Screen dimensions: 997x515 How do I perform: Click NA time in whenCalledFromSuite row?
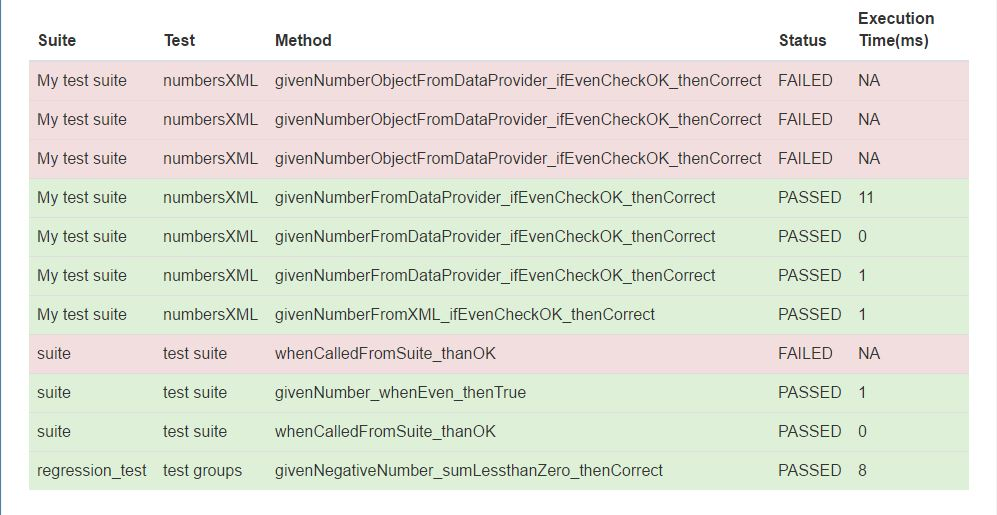click(869, 354)
